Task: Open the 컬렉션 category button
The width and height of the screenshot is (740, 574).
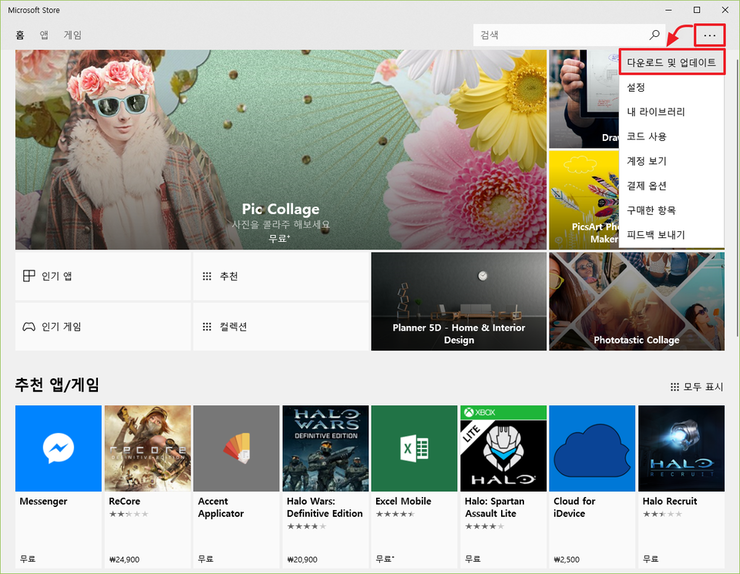Action: point(281,327)
